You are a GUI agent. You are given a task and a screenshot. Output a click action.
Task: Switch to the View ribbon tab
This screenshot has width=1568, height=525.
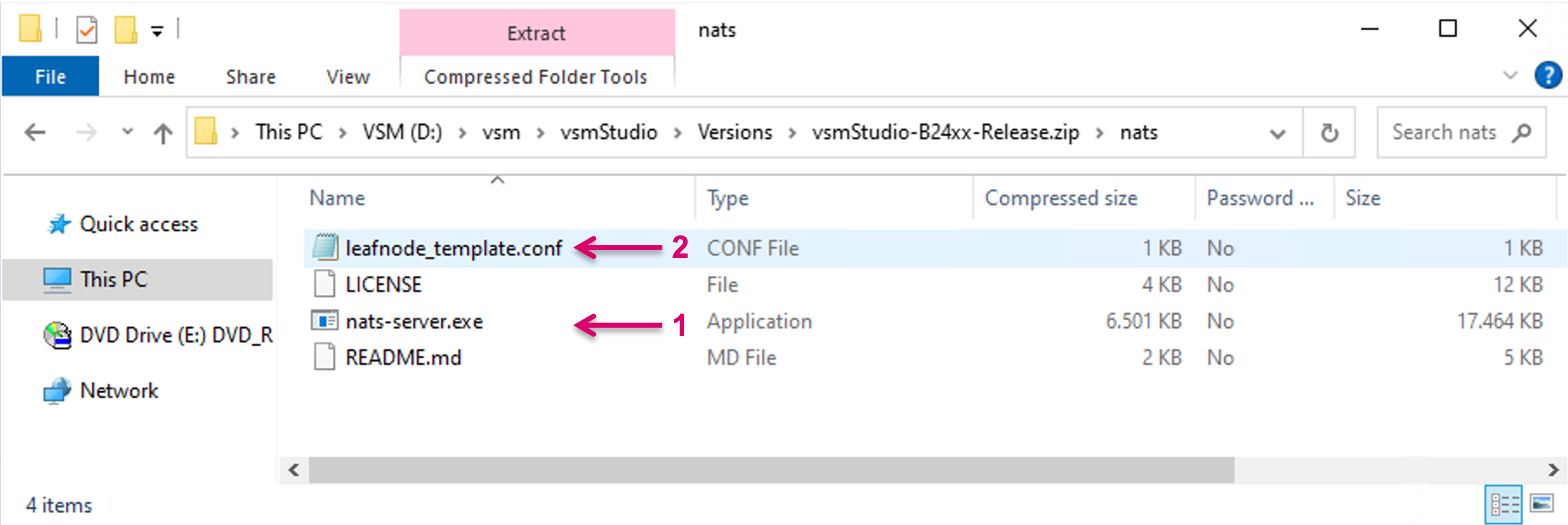(348, 77)
